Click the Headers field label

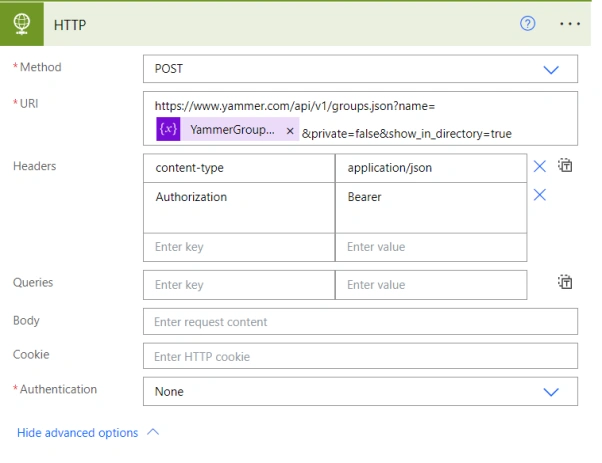click(x=35, y=166)
